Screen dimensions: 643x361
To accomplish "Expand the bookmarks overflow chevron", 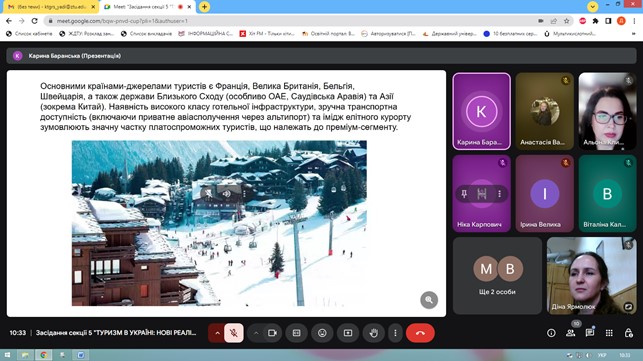I will [x=634, y=34].
